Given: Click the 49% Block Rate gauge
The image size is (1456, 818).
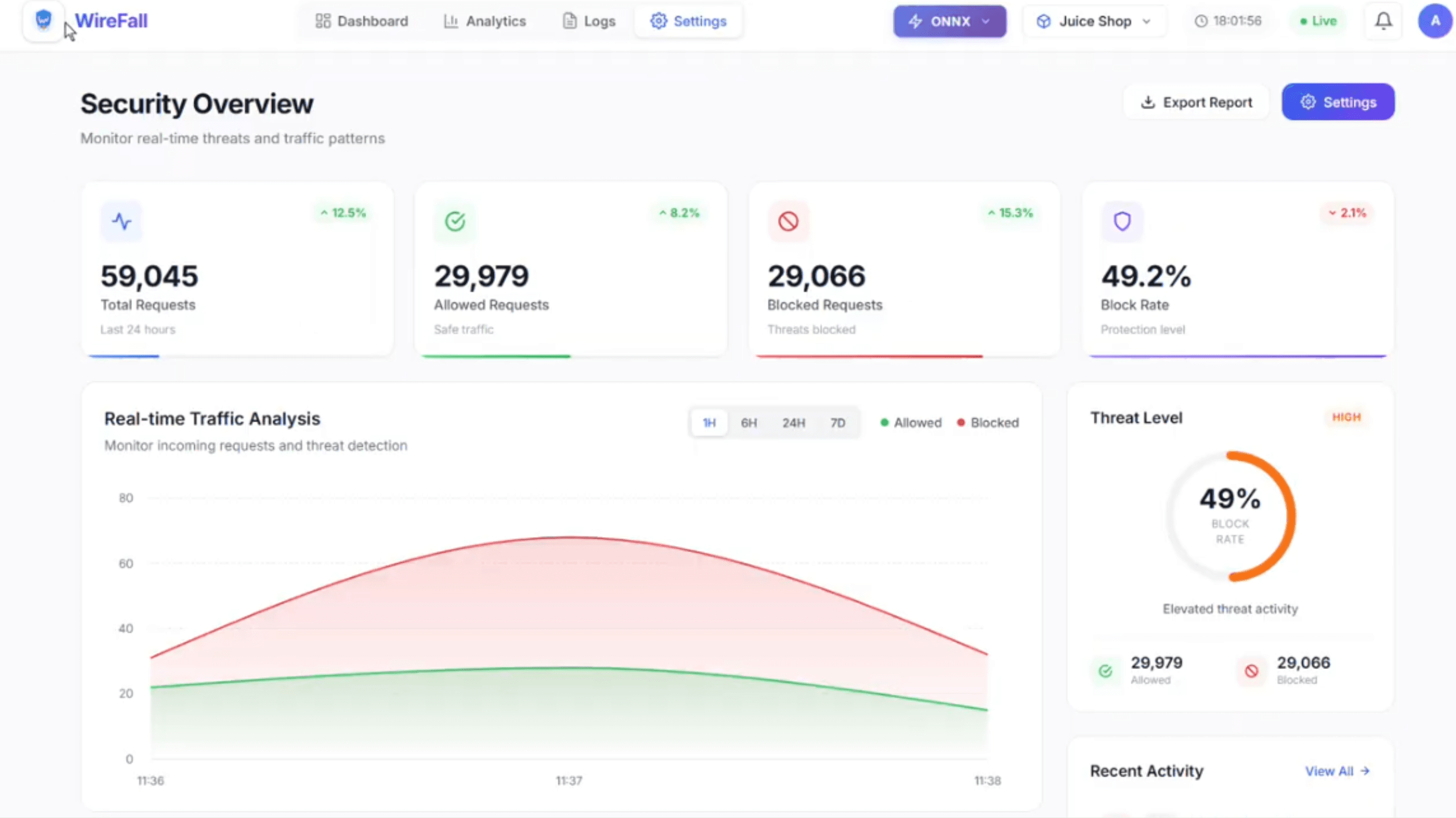Looking at the screenshot, I should [1232, 517].
